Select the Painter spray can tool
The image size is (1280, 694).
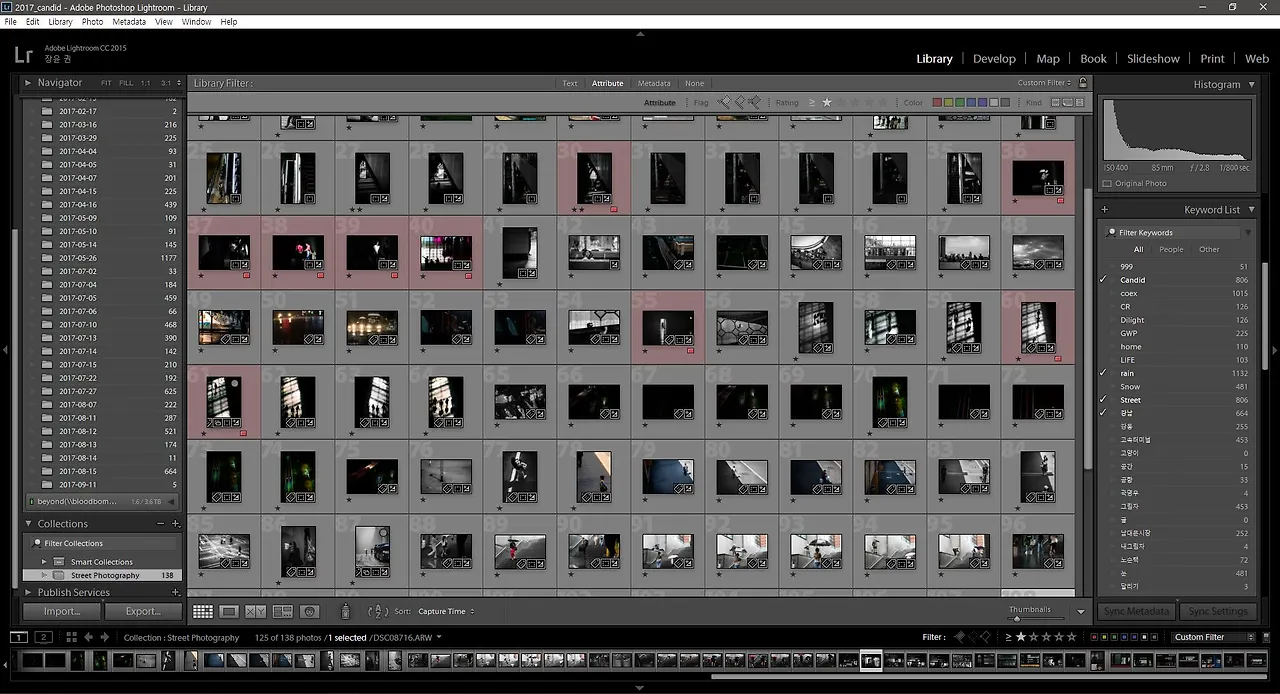pos(346,611)
